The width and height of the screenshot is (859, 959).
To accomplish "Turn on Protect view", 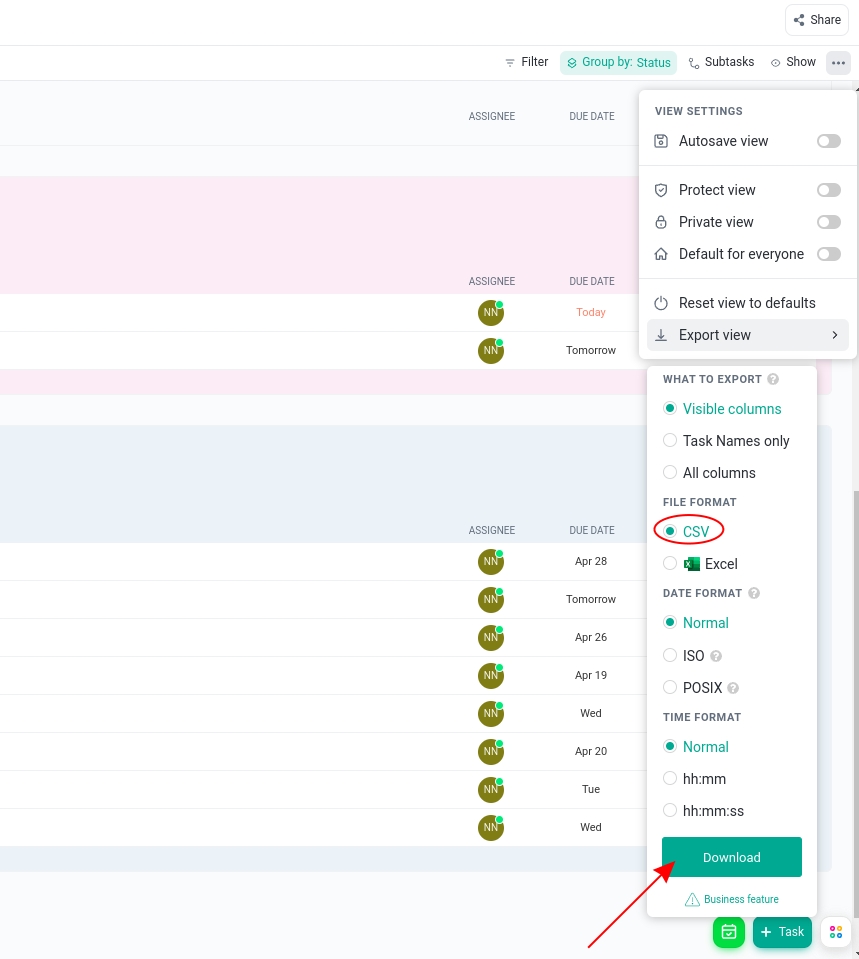I will pyautogui.click(x=829, y=190).
